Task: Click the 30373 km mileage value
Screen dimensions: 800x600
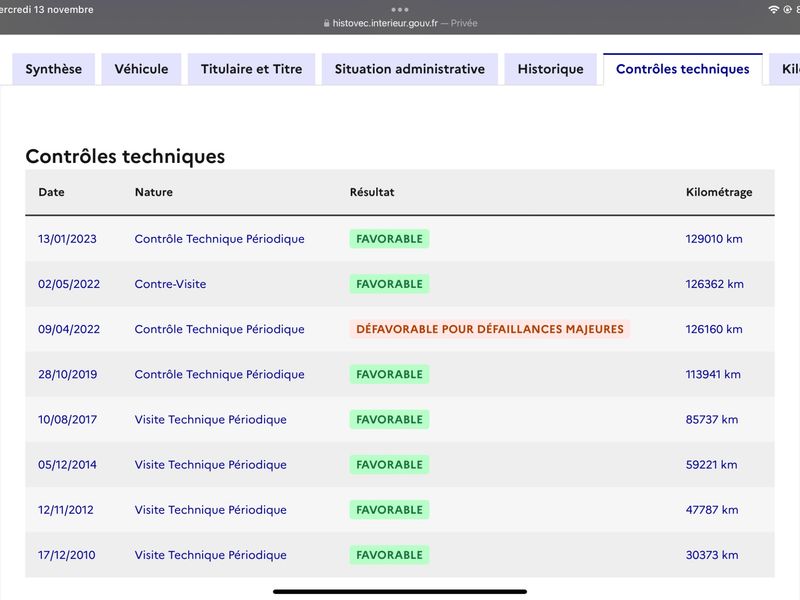Action: (712, 555)
